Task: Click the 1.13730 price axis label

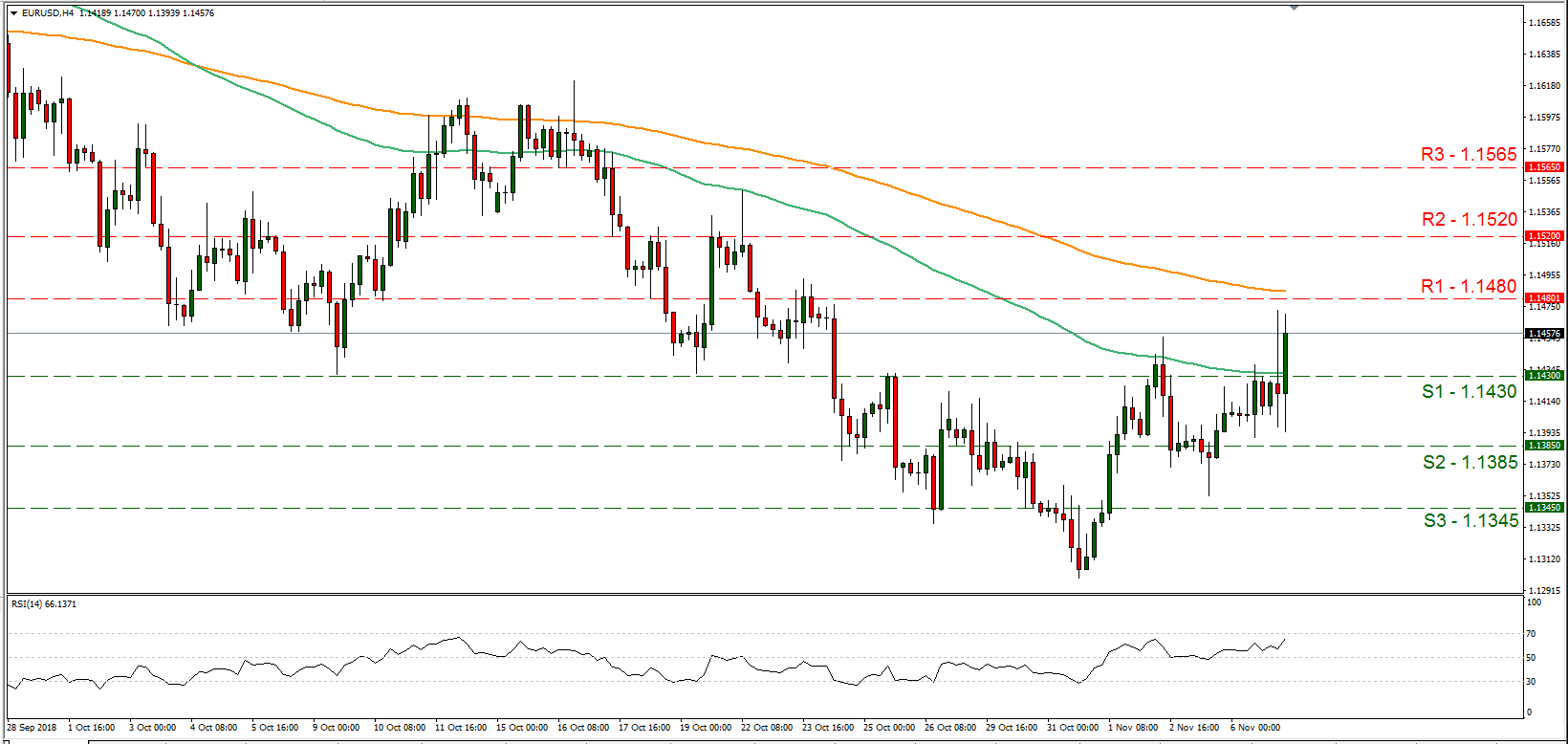Action: [x=1545, y=465]
